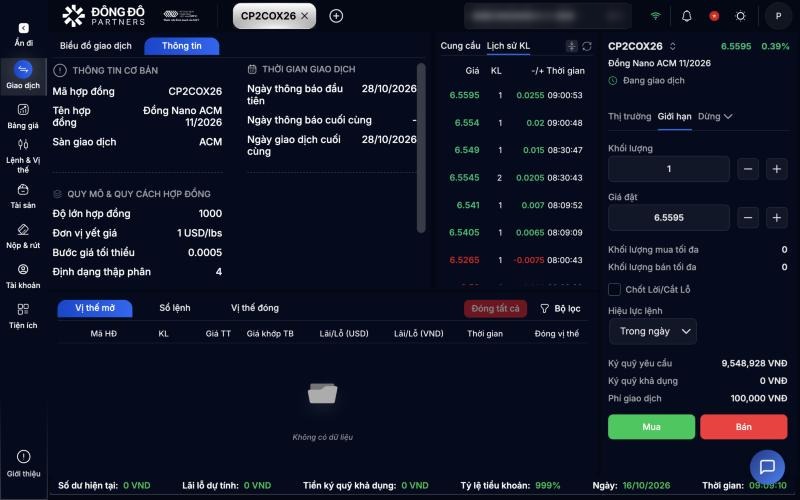Viewport: 800px width, 500px height.
Task: Click the order book layout split icon
Action: 571,46
